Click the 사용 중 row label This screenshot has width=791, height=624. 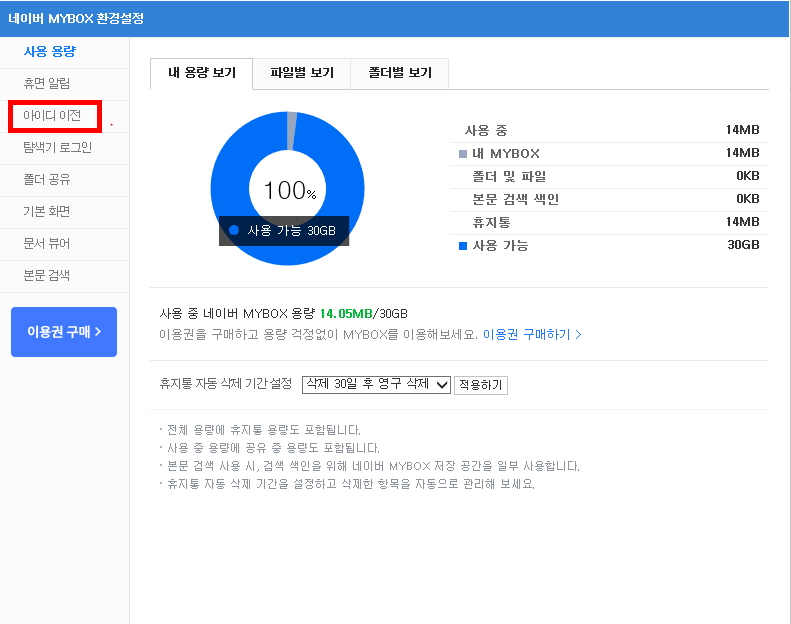tap(486, 131)
